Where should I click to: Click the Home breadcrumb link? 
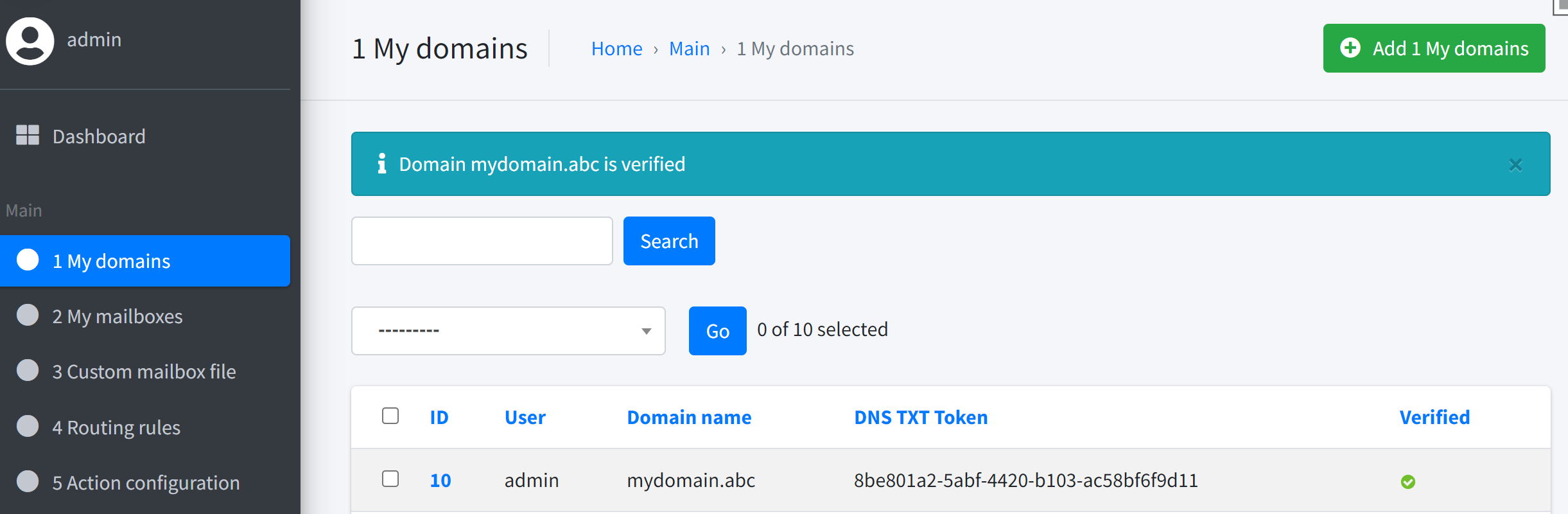point(616,49)
